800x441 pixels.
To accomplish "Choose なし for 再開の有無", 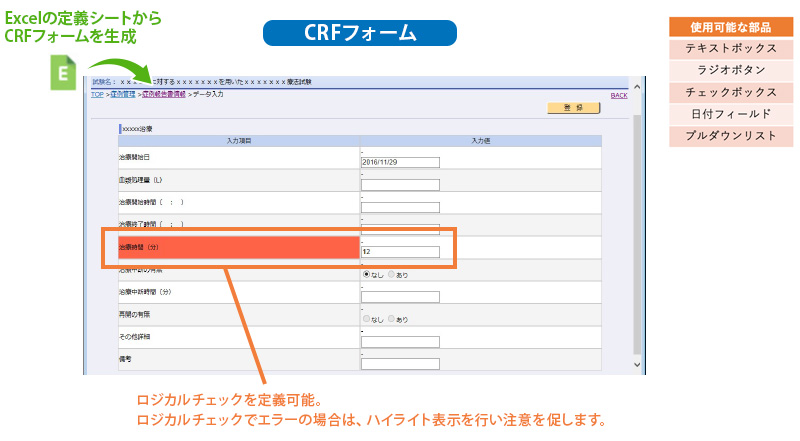I will point(366,319).
